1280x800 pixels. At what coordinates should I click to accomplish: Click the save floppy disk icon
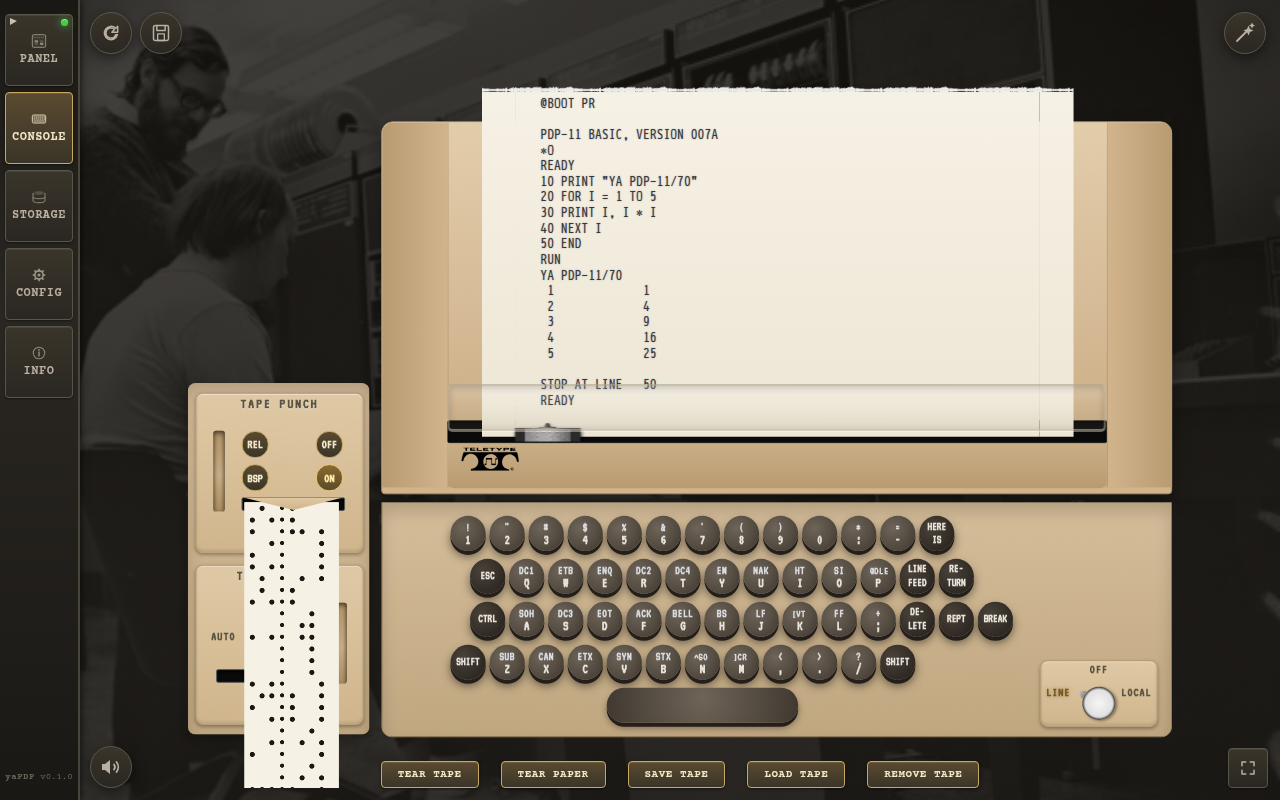tap(161, 33)
